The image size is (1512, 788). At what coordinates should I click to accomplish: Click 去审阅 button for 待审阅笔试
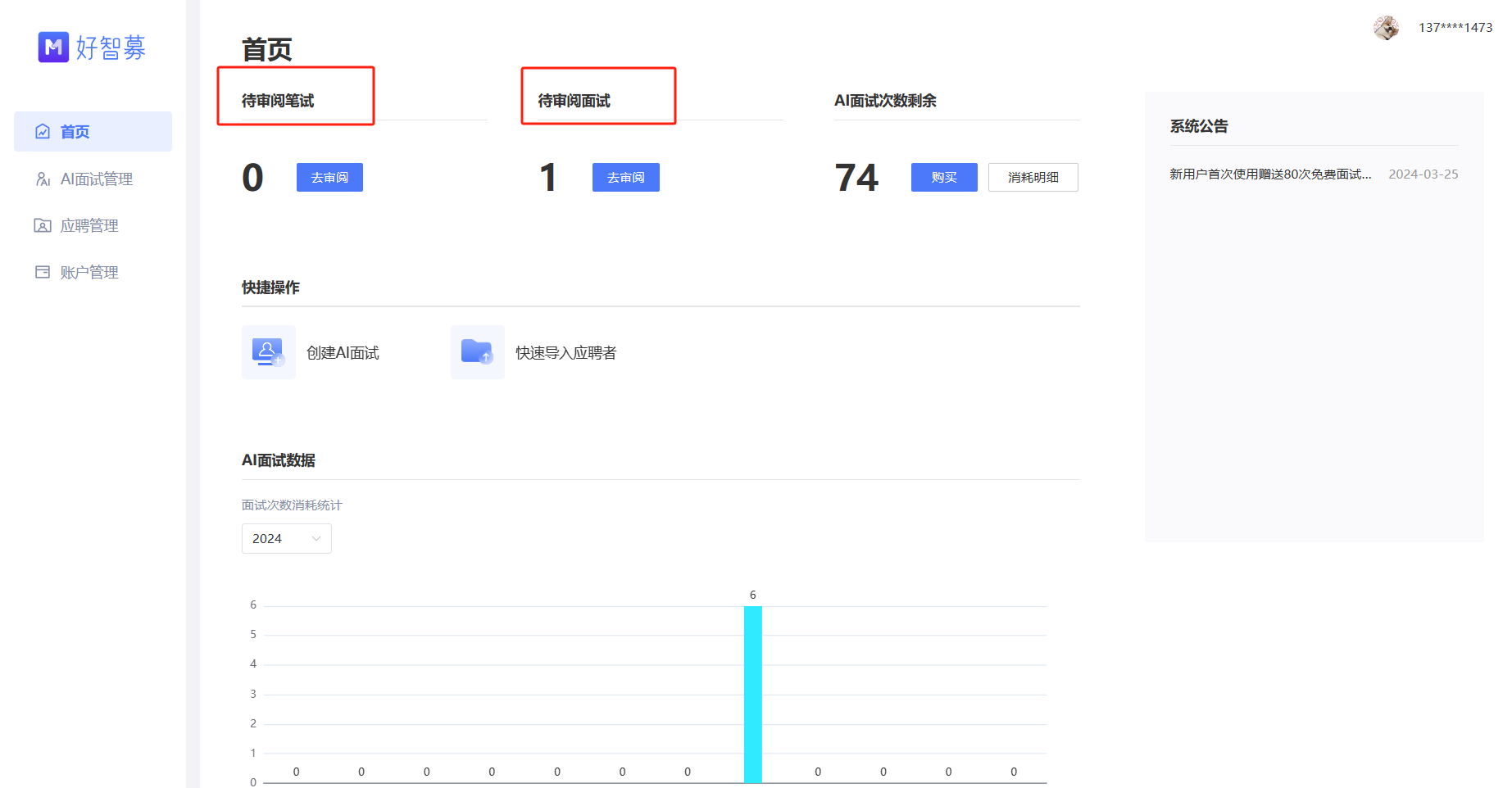pyautogui.click(x=329, y=178)
